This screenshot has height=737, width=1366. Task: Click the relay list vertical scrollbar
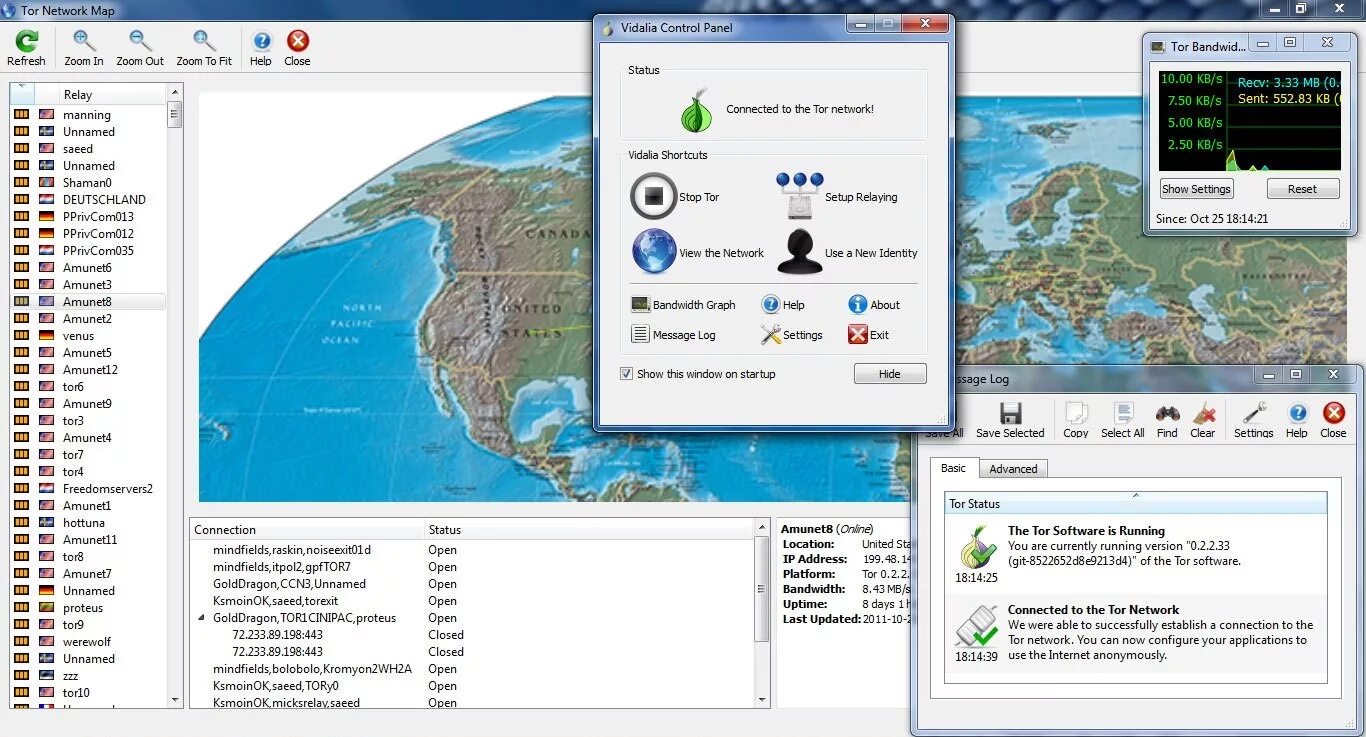click(x=175, y=396)
